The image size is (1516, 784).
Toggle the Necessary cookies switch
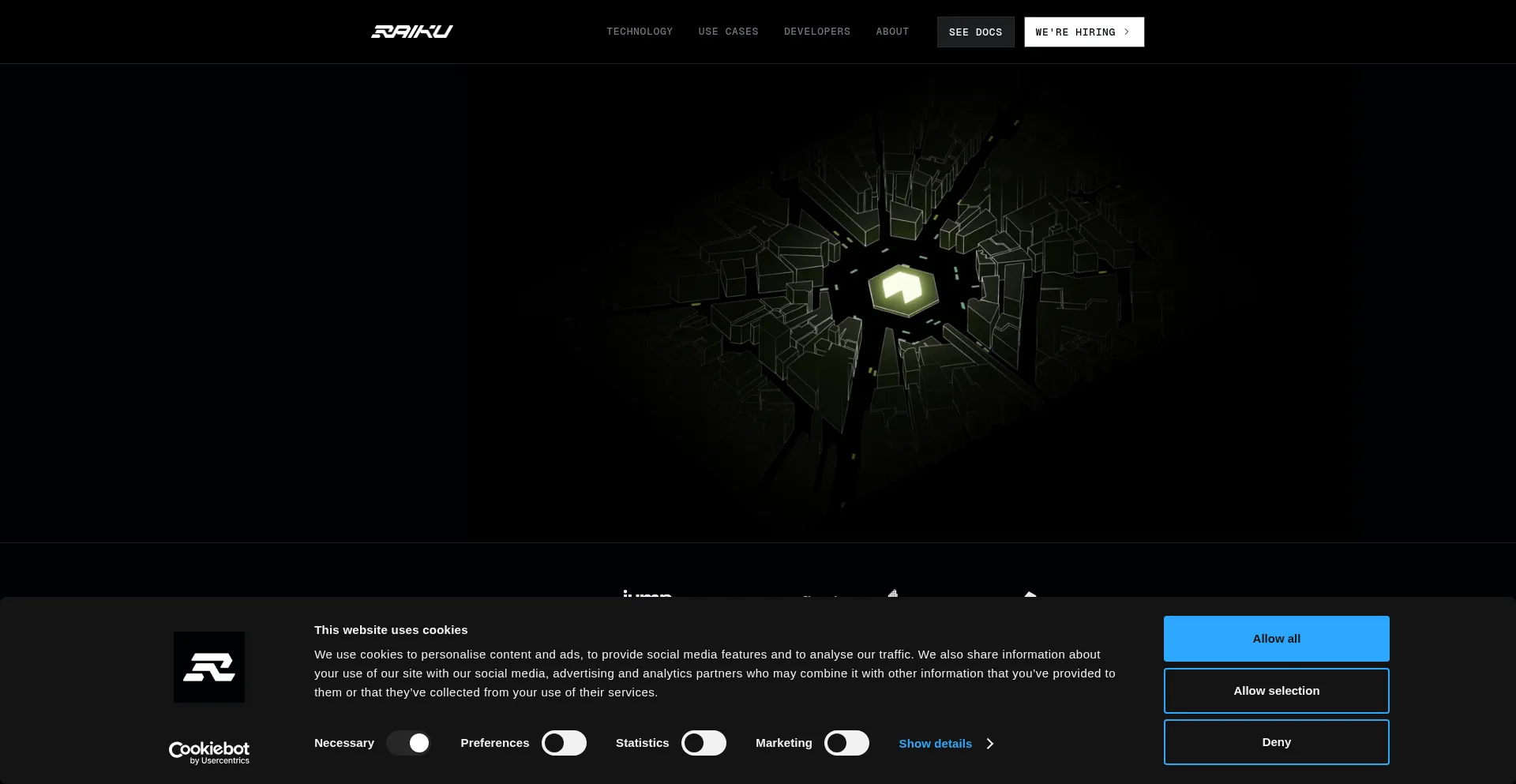(x=408, y=743)
